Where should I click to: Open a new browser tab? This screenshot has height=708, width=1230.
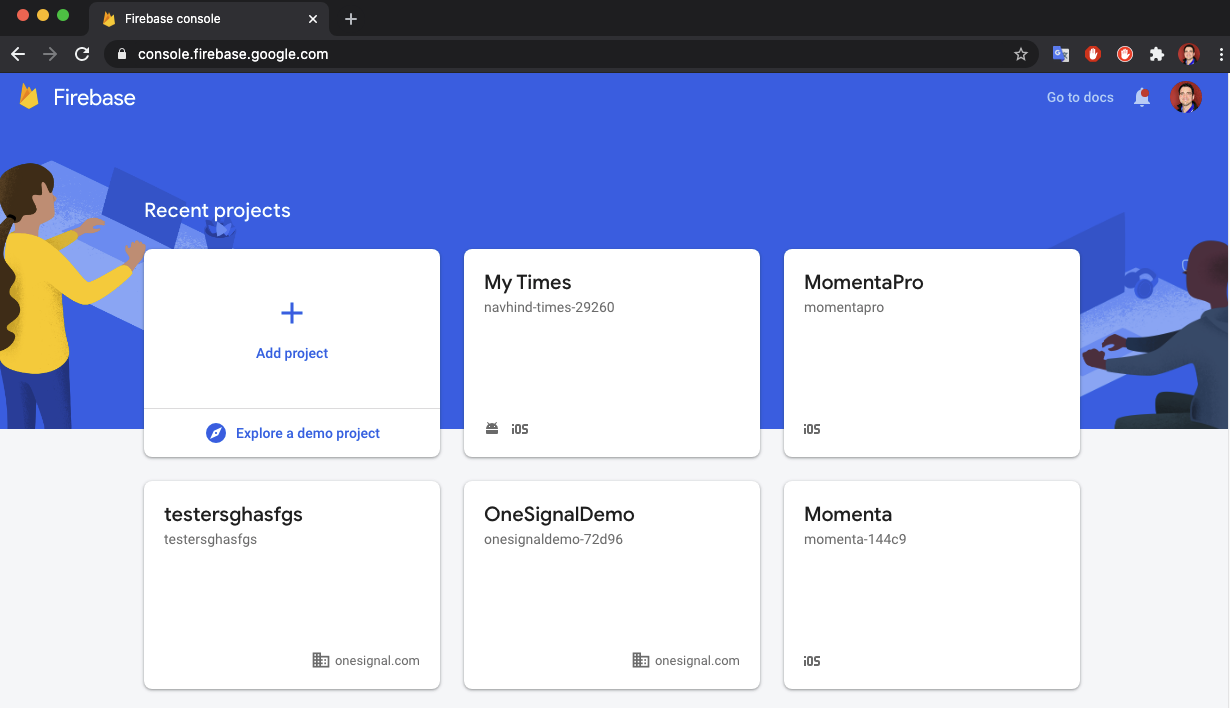350,18
